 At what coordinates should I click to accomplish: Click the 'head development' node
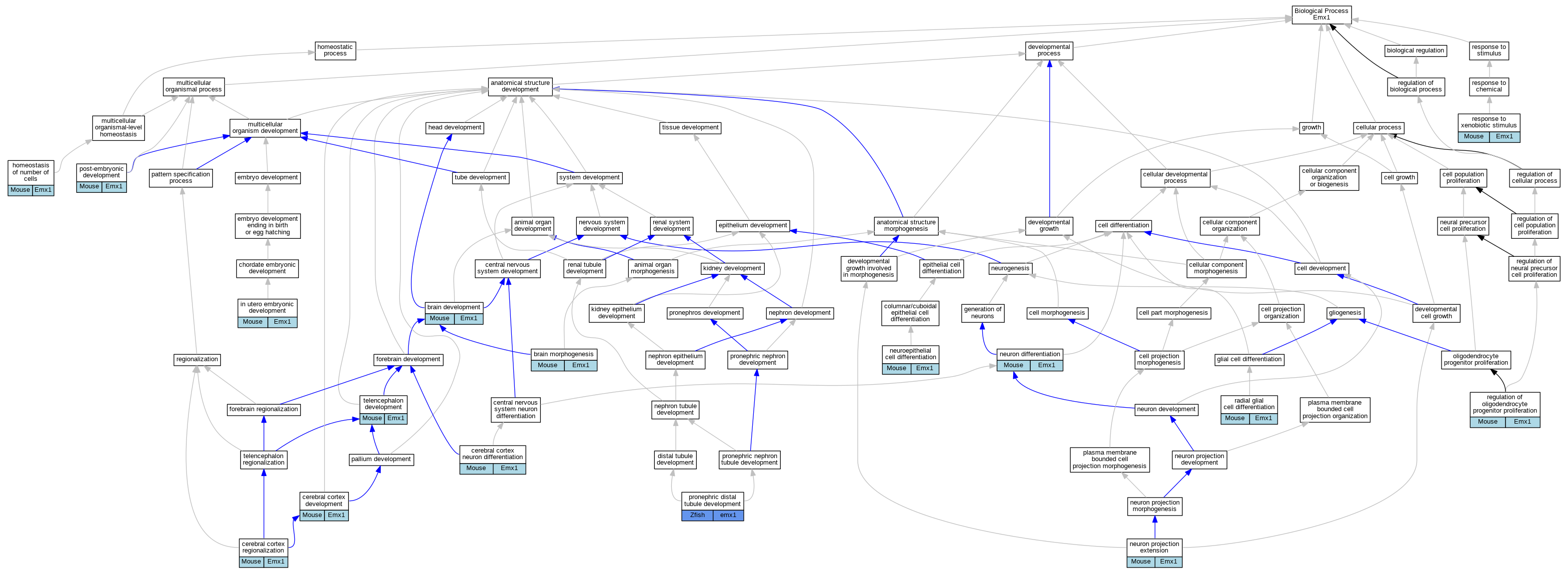coord(455,128)
